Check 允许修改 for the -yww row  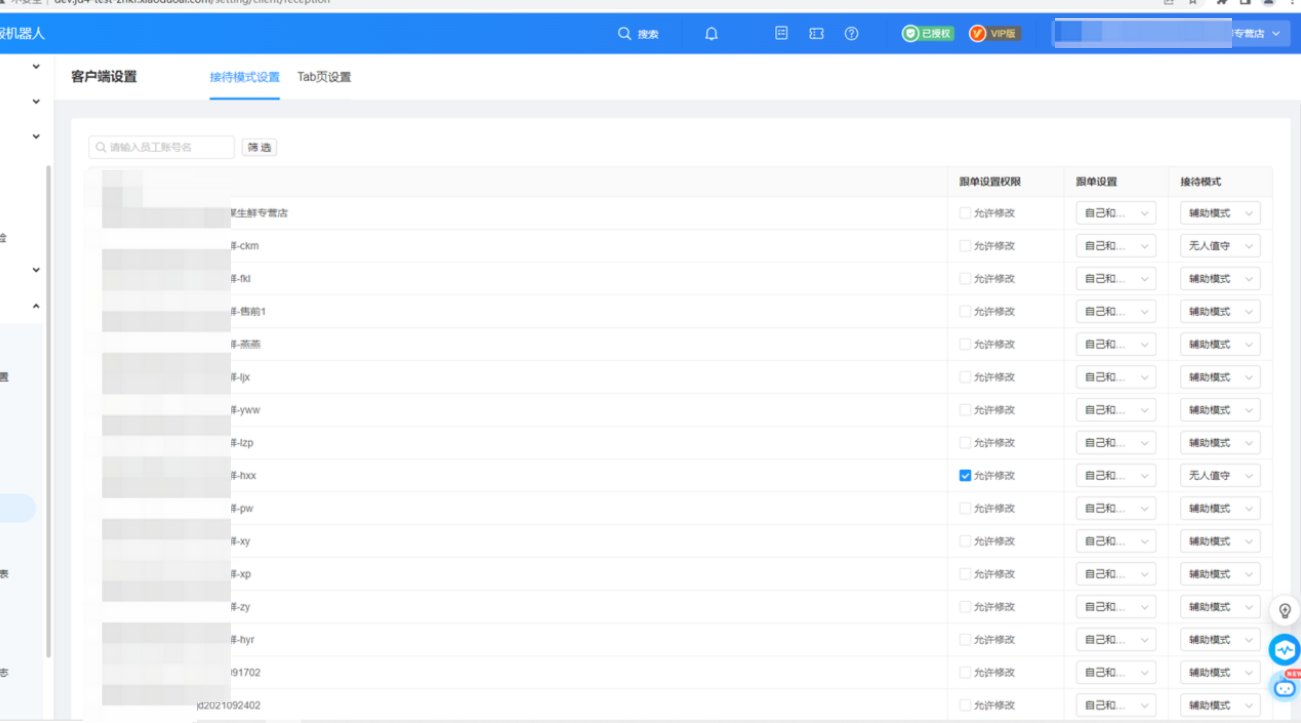(x=965, y=410)
